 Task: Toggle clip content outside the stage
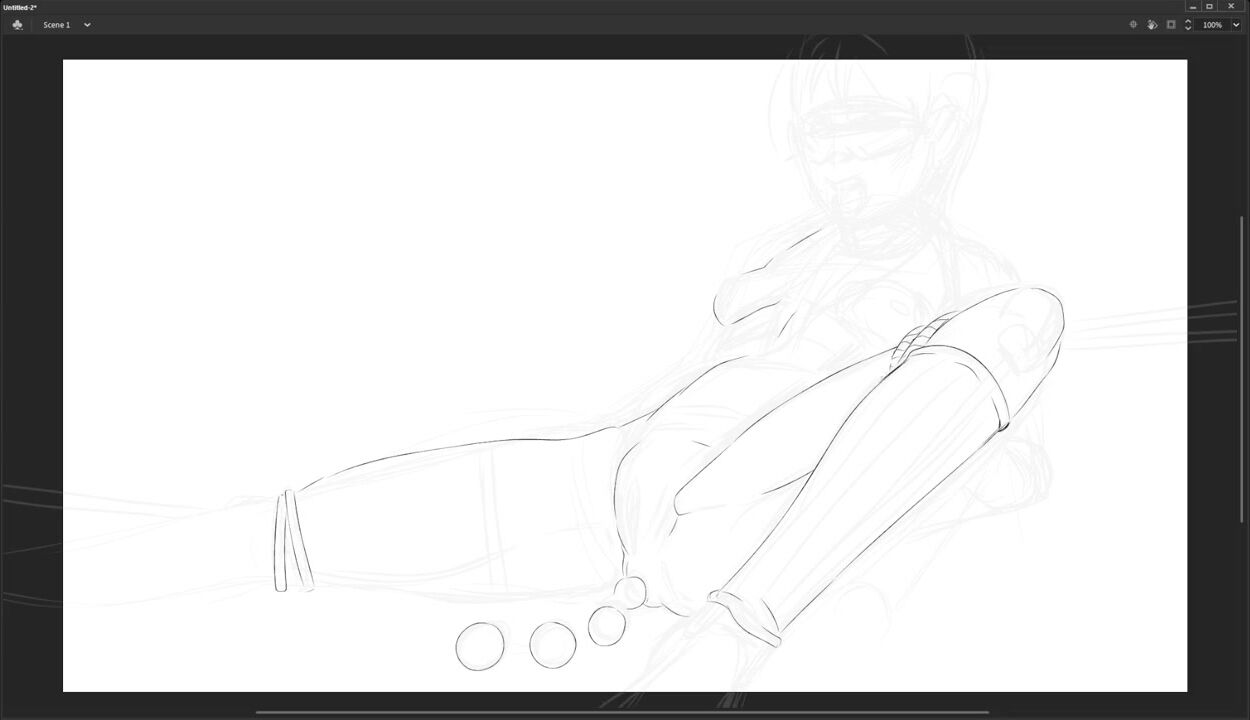point(1171,25)
